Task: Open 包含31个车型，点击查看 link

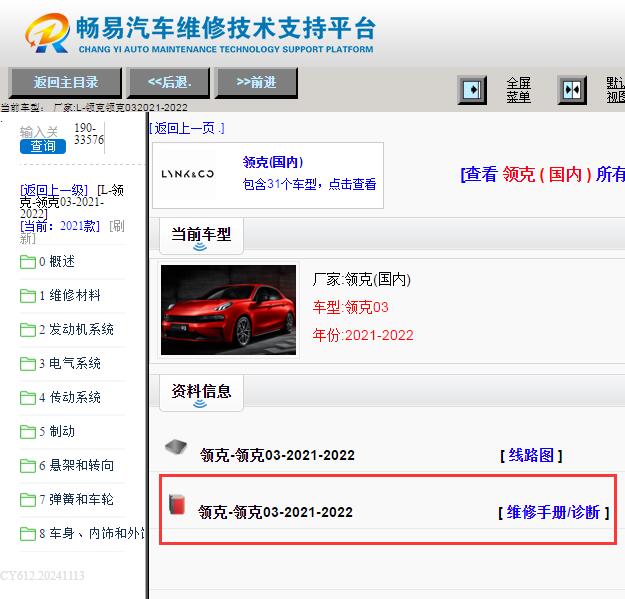Action: point(309,184)
